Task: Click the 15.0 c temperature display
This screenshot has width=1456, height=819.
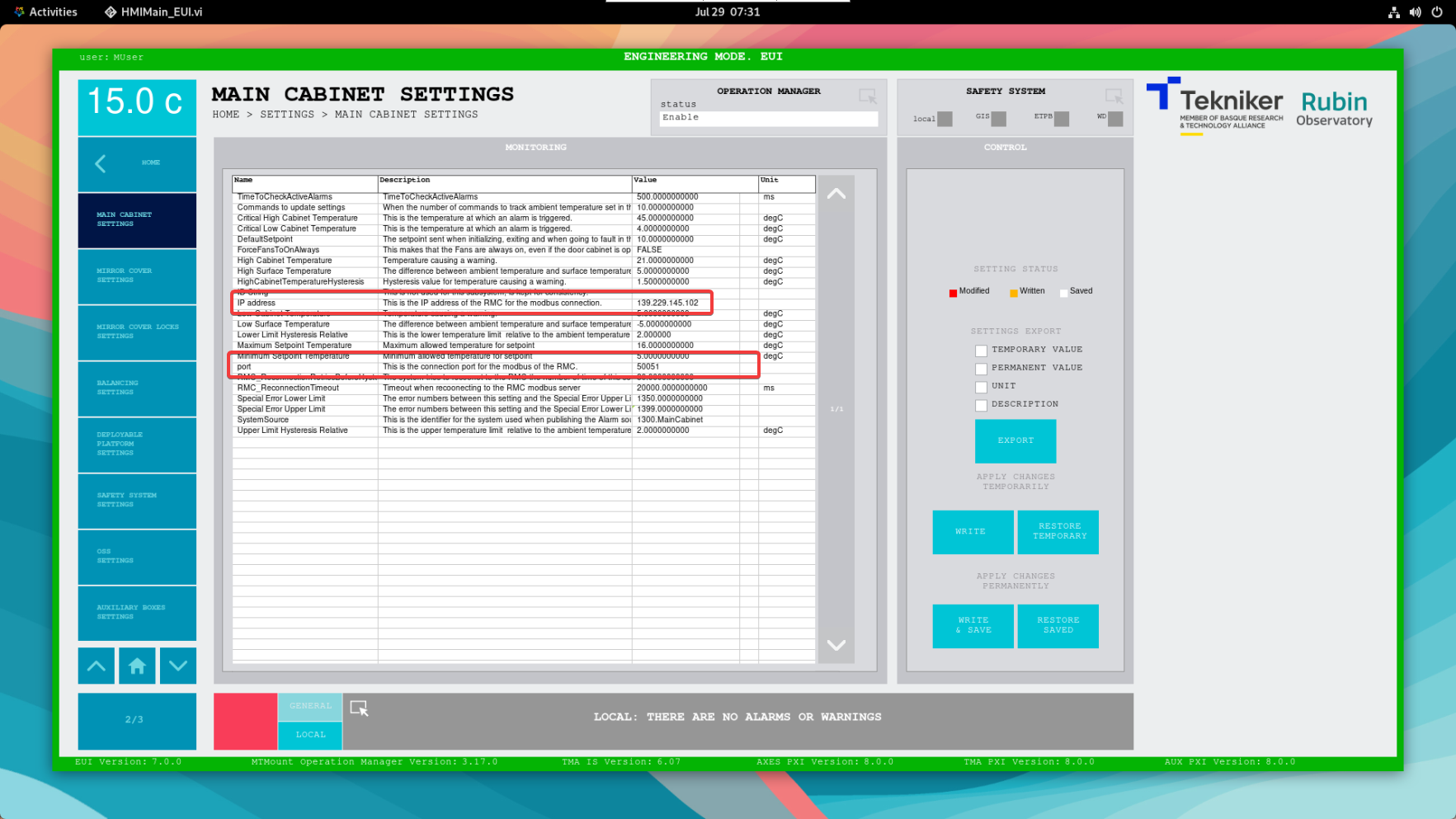Action: (x=137, y=106)
